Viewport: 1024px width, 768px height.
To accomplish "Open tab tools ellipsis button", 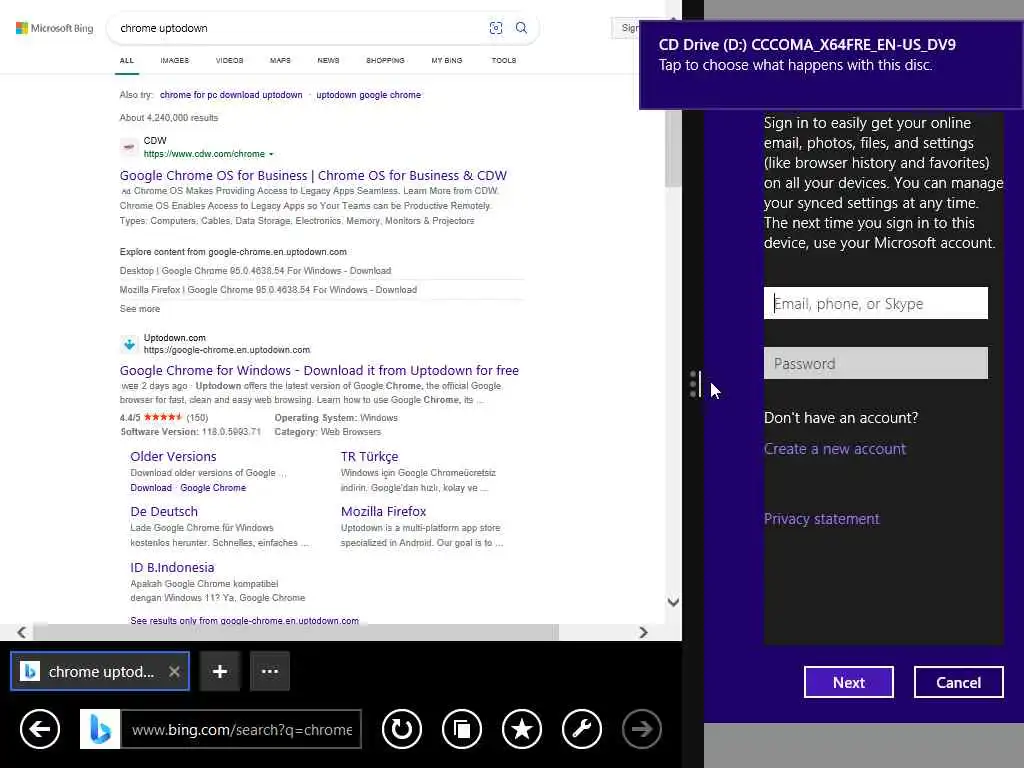I will tap(270, 671).
